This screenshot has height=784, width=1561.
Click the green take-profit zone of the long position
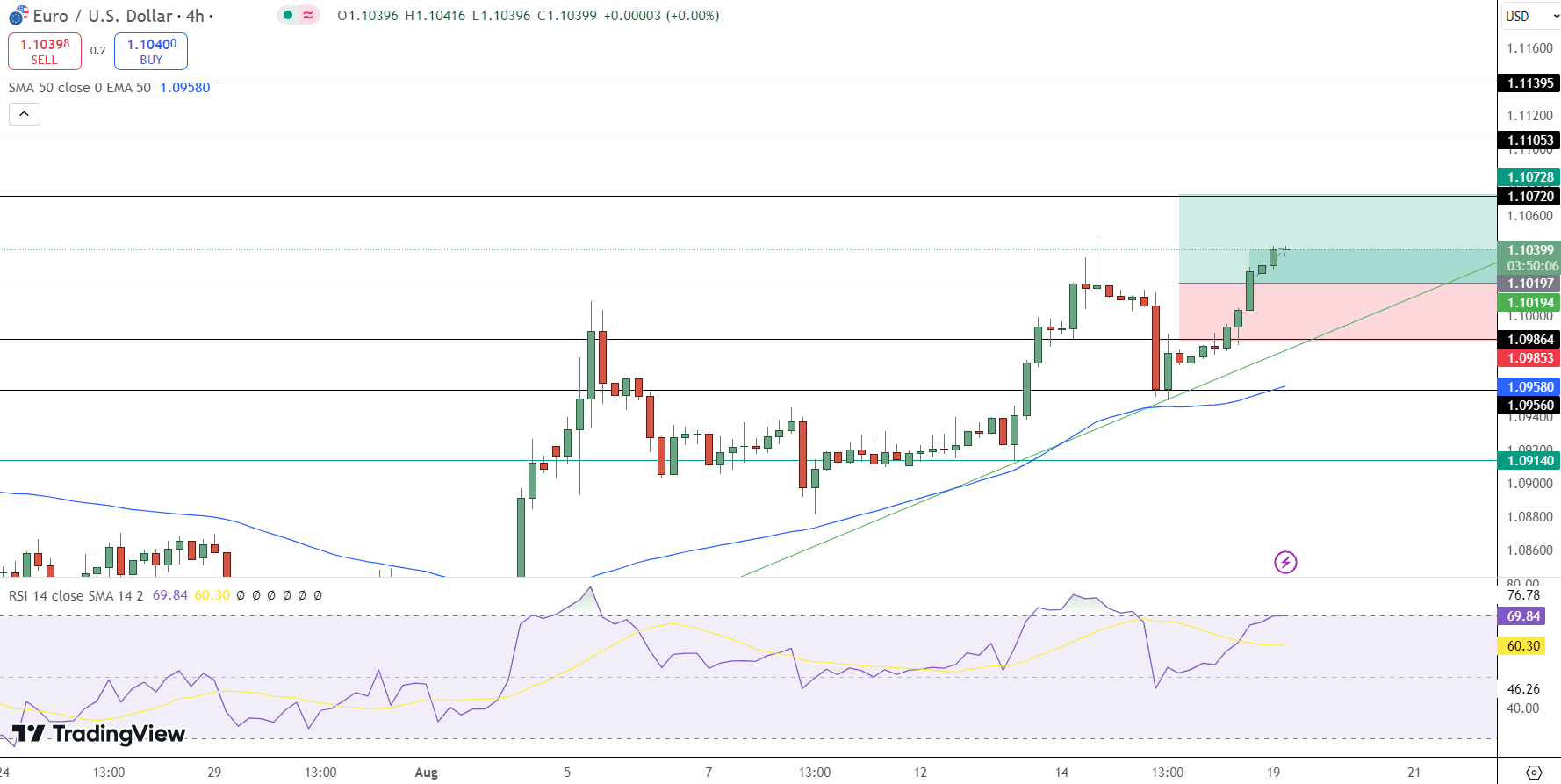(x=1337, y=239)
